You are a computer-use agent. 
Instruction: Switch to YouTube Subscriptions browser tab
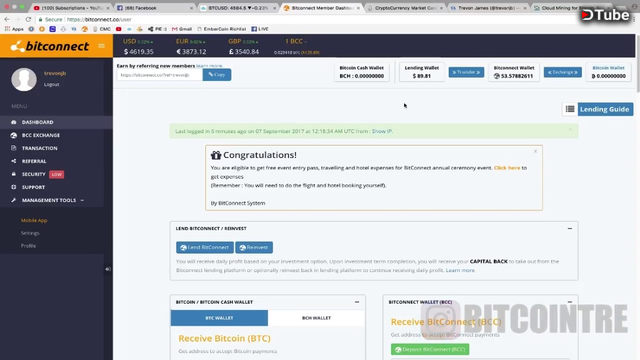tap(72, 8)
